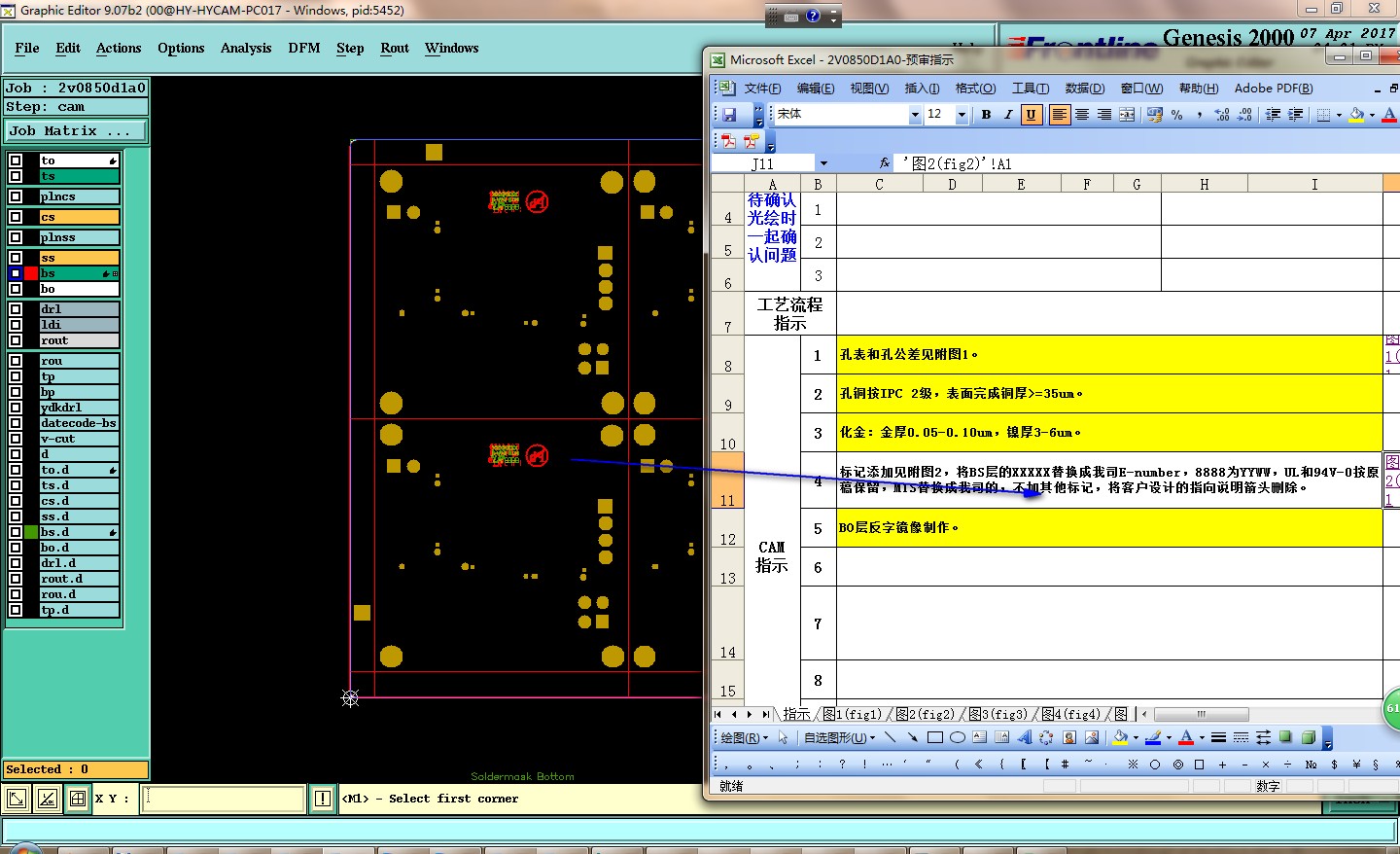The width and height of the screenshot is (1400, 854).
Task: Toggle visibility box of layer rout
Action: click(16, 340)
